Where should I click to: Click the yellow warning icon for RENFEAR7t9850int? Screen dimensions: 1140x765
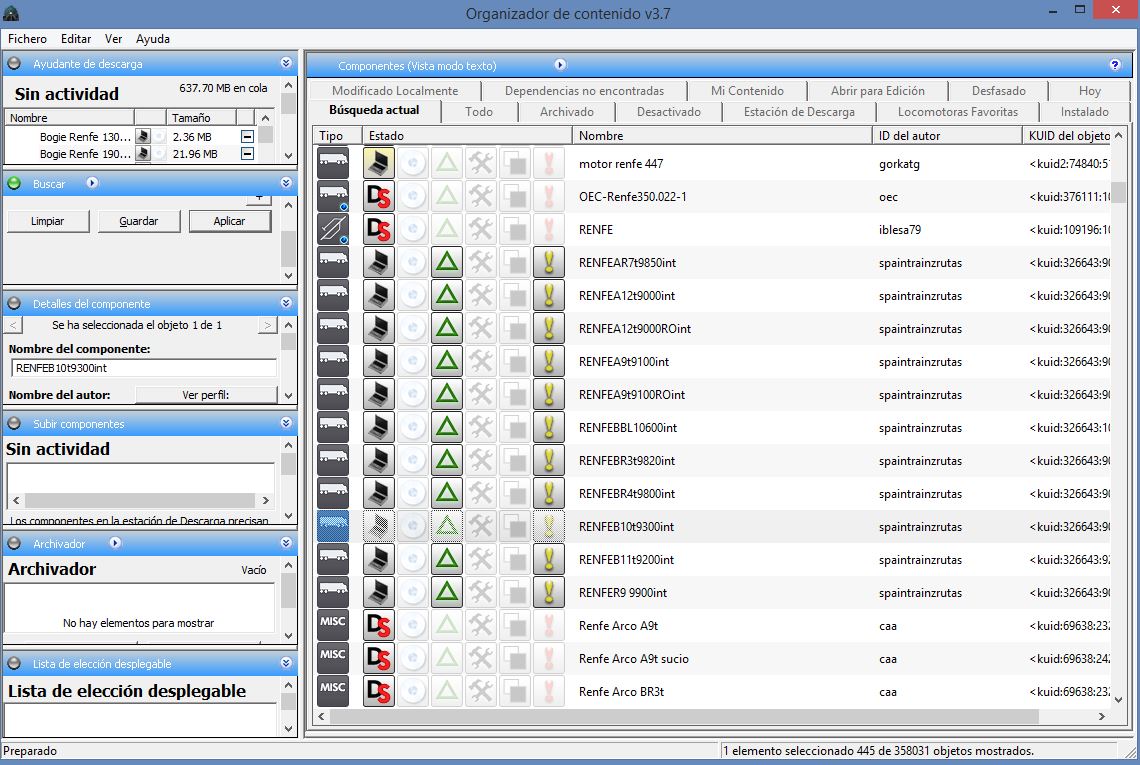548,263
